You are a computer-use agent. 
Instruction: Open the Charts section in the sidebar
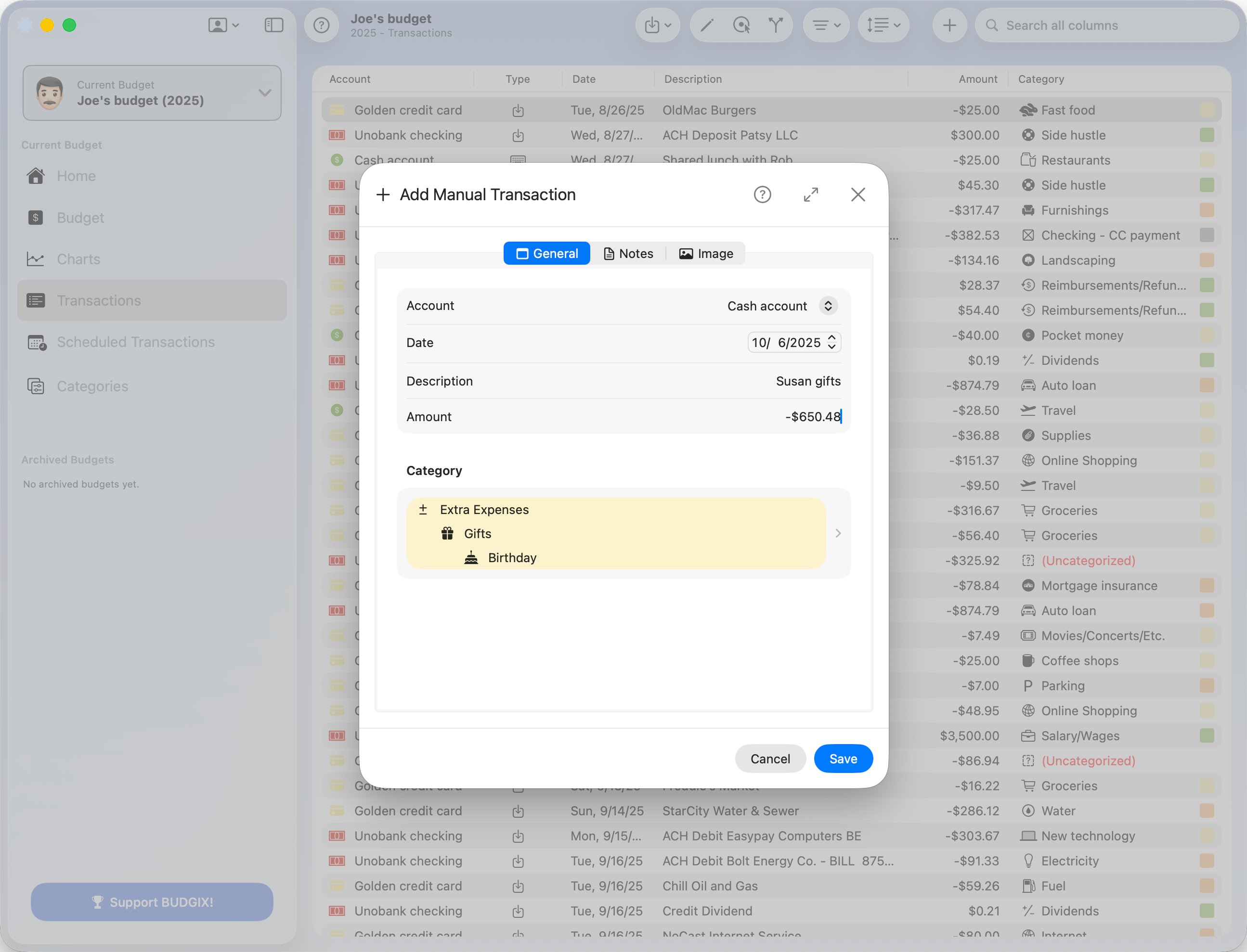78,259
